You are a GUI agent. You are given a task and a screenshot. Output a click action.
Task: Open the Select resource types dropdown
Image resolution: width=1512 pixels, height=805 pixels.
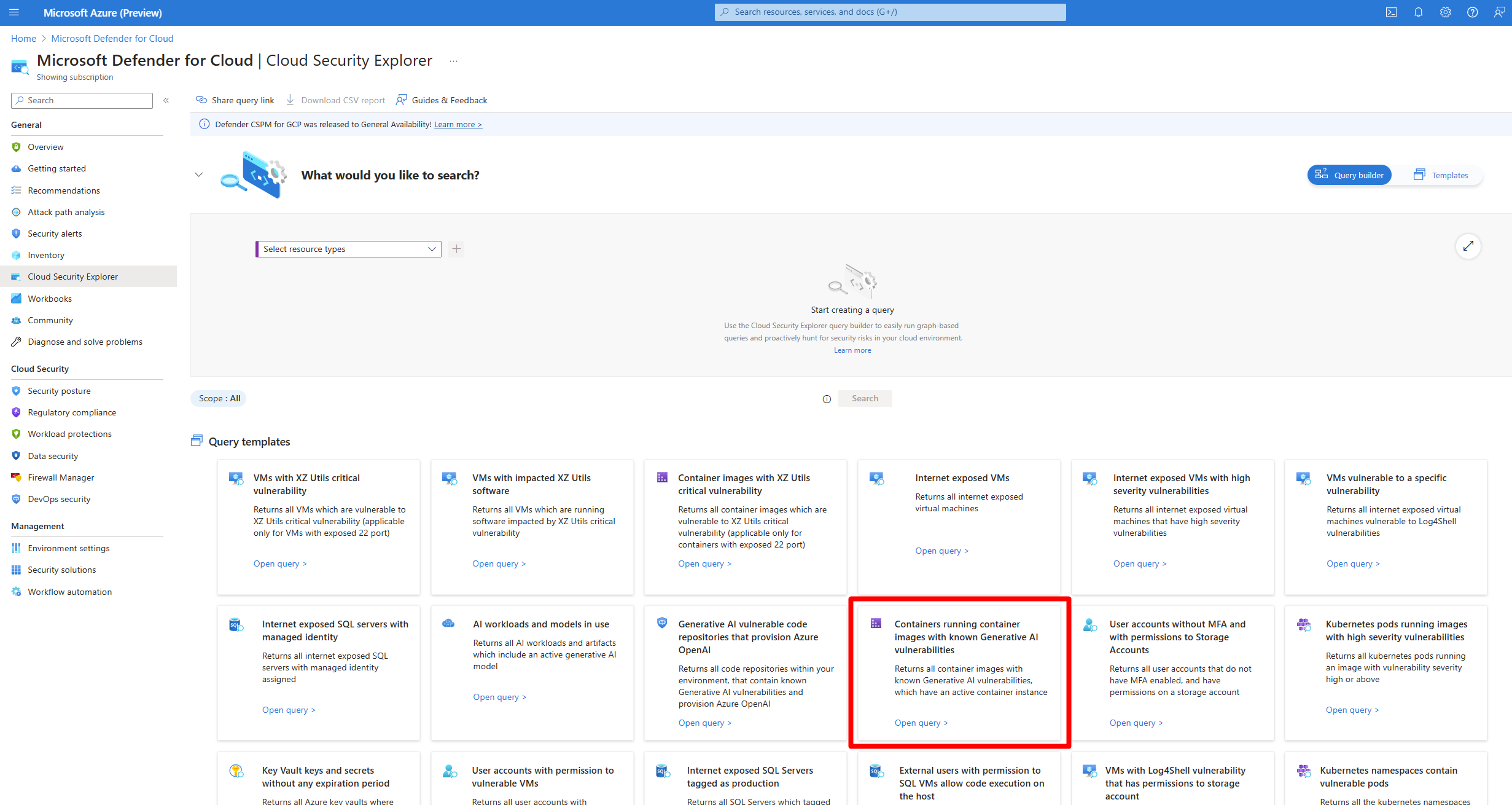point(348,249)
